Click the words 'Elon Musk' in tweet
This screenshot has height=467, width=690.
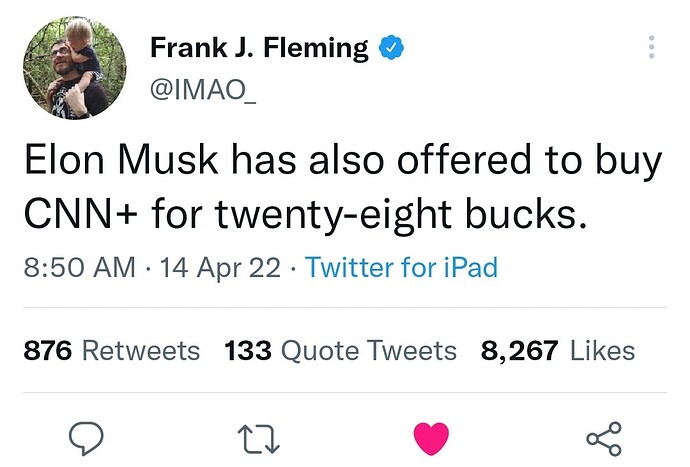pyautogui.click(x=121, y=160)
